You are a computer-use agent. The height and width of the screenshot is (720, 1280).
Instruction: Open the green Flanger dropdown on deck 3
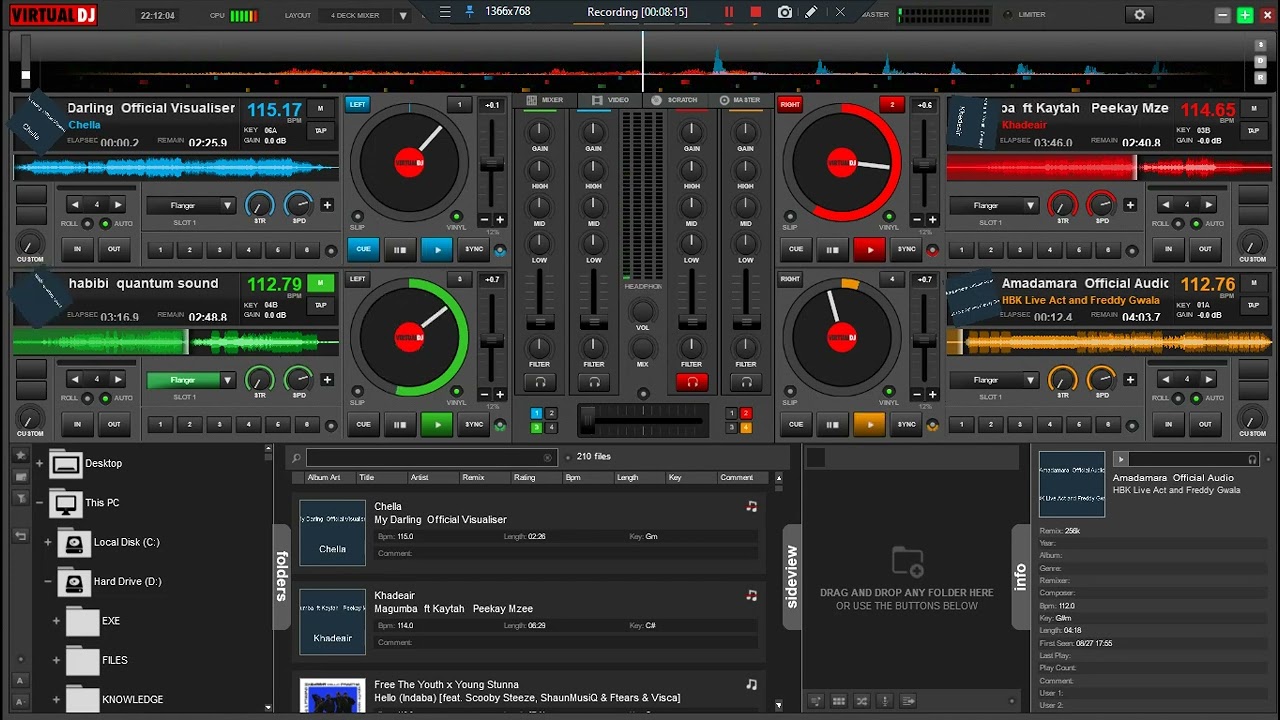pyautogui.click(x=227, y=380)
